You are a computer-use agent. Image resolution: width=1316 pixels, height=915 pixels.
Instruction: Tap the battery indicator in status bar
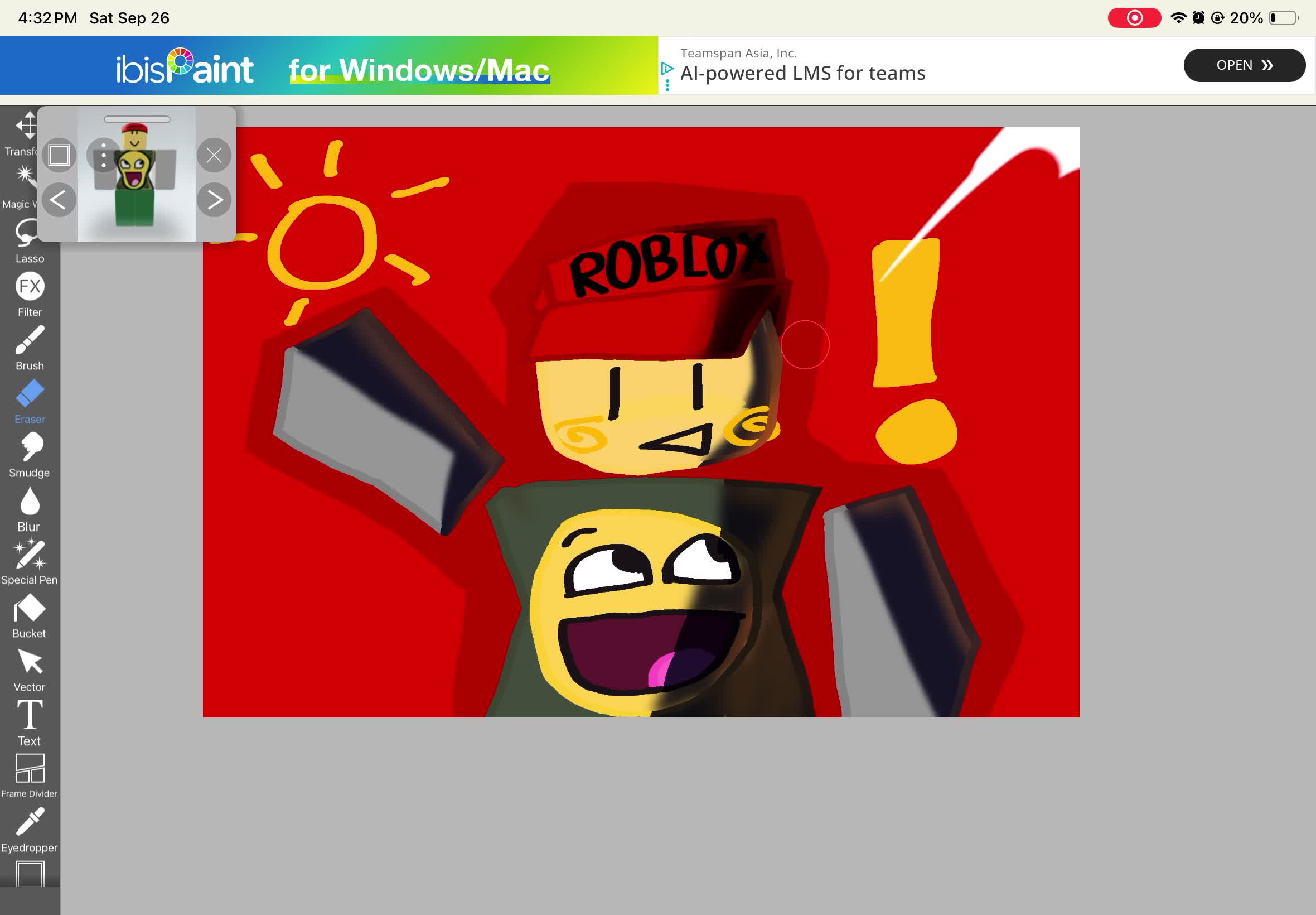click(x=1284, y=18)
